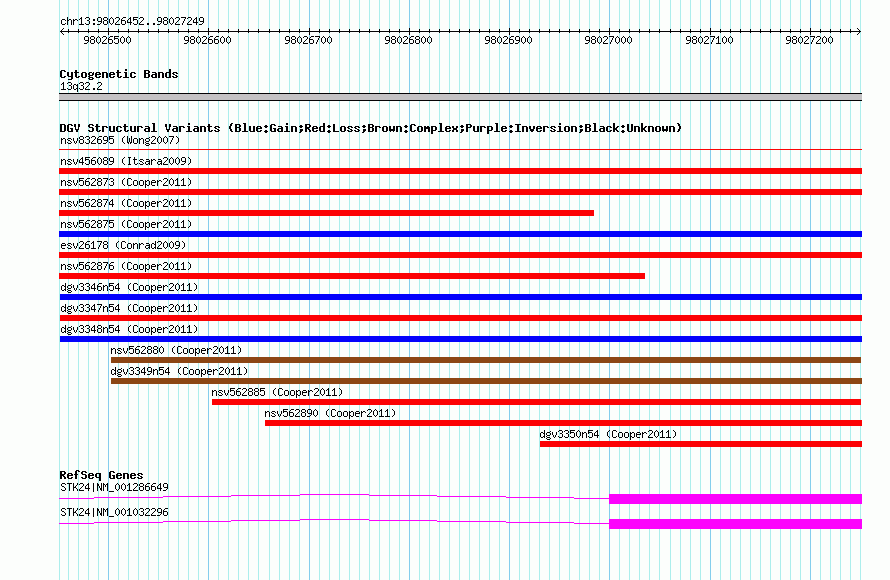The height and width of the screenshot is (580, 890).
Task: Click the dgv3347n54 (Cooper2011) label
Action: pyautogui.click(x=129, y=308)
